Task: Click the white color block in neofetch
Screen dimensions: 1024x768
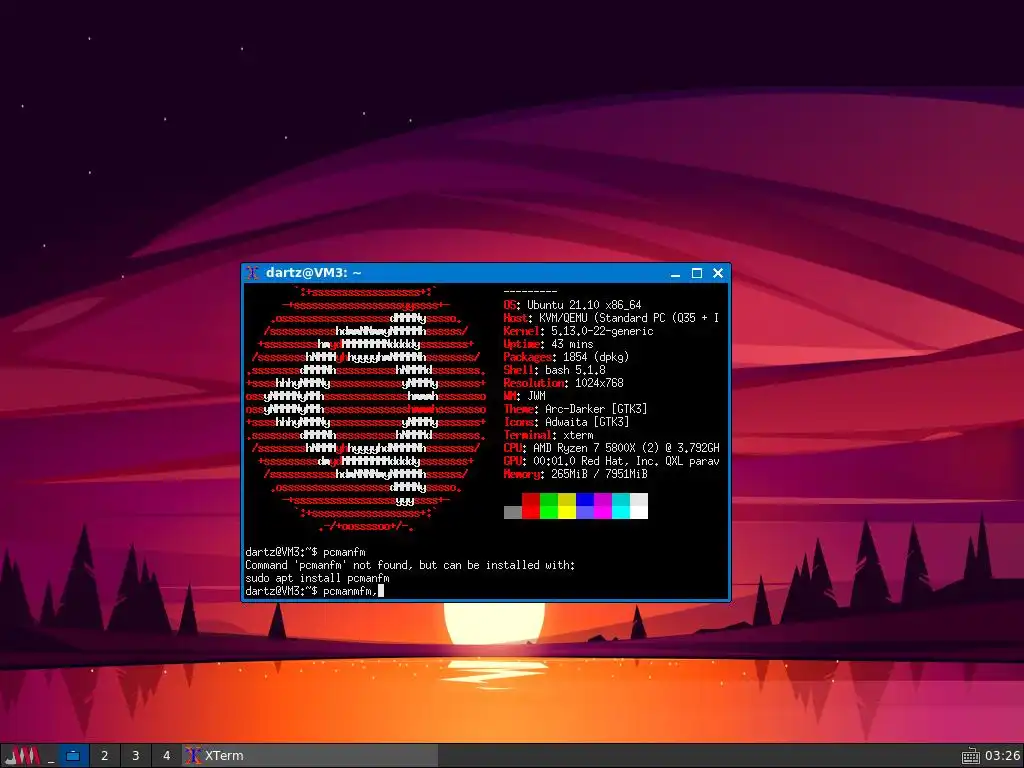Action: (639, 506)
